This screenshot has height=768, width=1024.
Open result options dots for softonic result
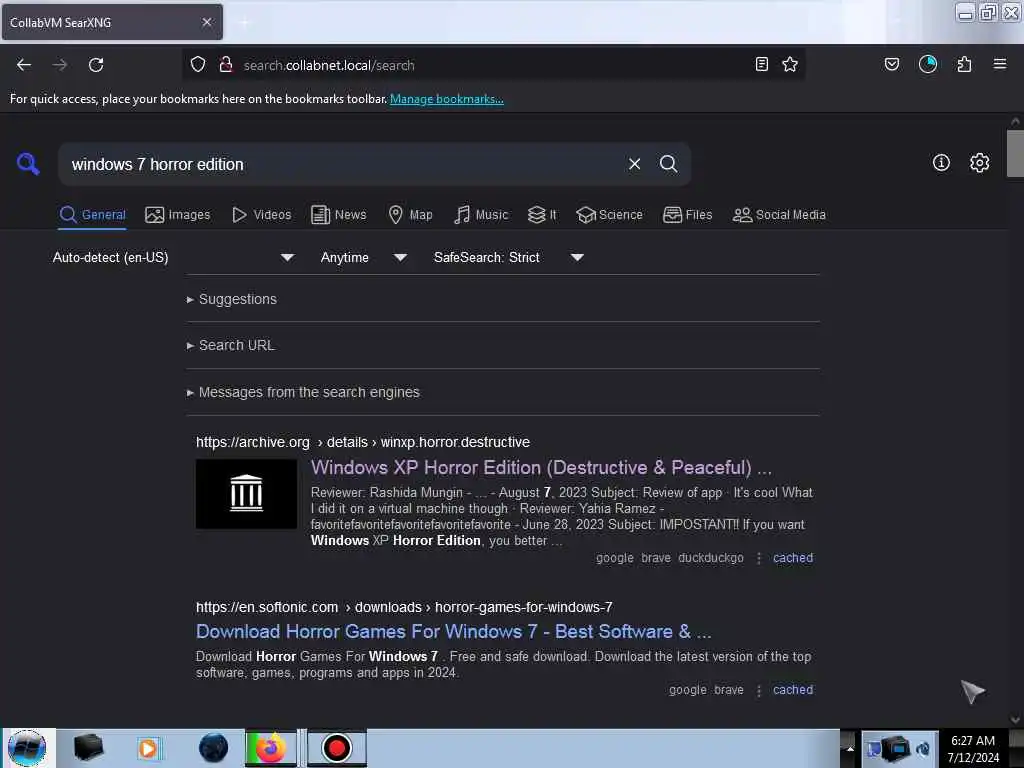[759, 690]
